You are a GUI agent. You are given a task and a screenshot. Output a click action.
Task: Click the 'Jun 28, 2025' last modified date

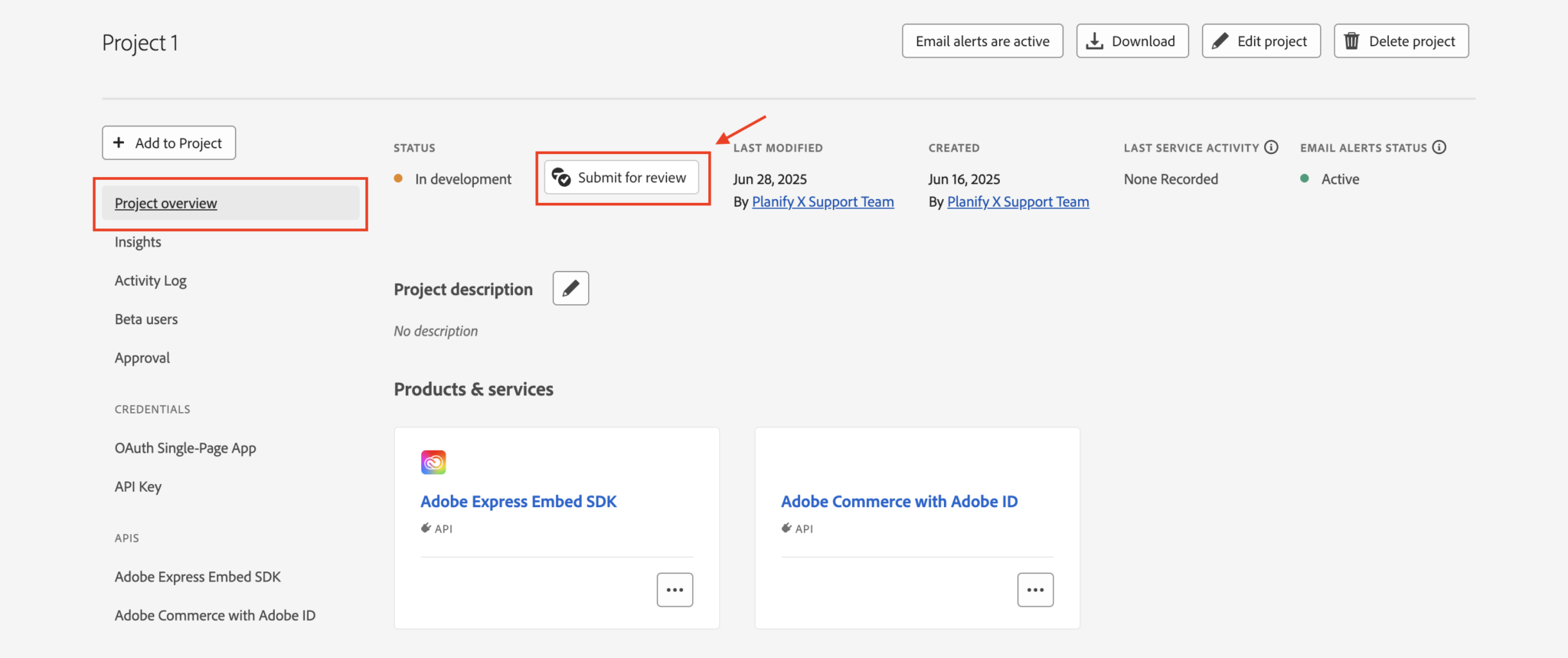click(x=770, y=178)
